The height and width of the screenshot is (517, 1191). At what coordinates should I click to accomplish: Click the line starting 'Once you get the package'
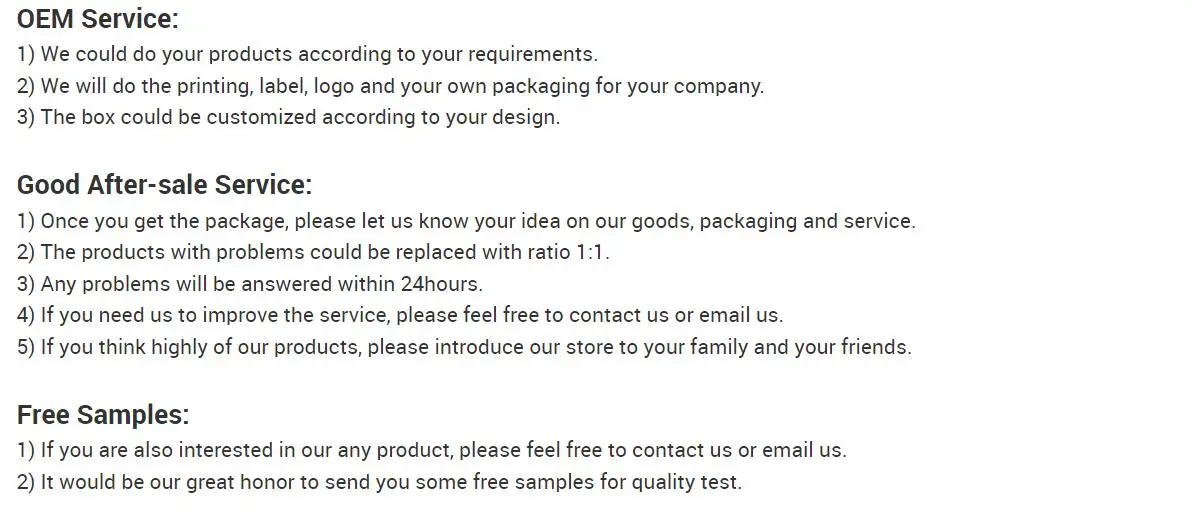click(465, 221)
